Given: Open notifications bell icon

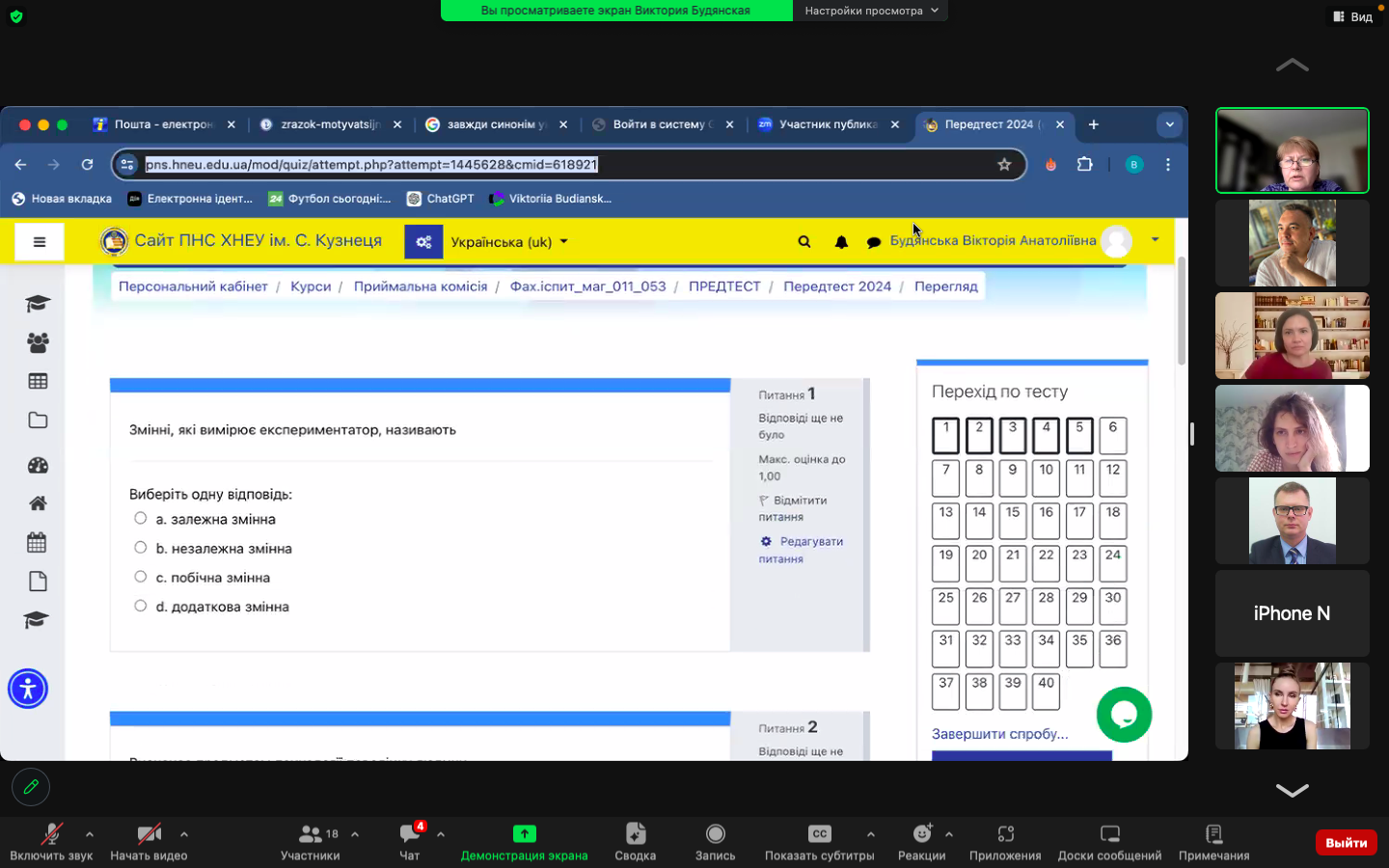Looking at the screenshot, I should pyautogui.click(x=841, y=242).
